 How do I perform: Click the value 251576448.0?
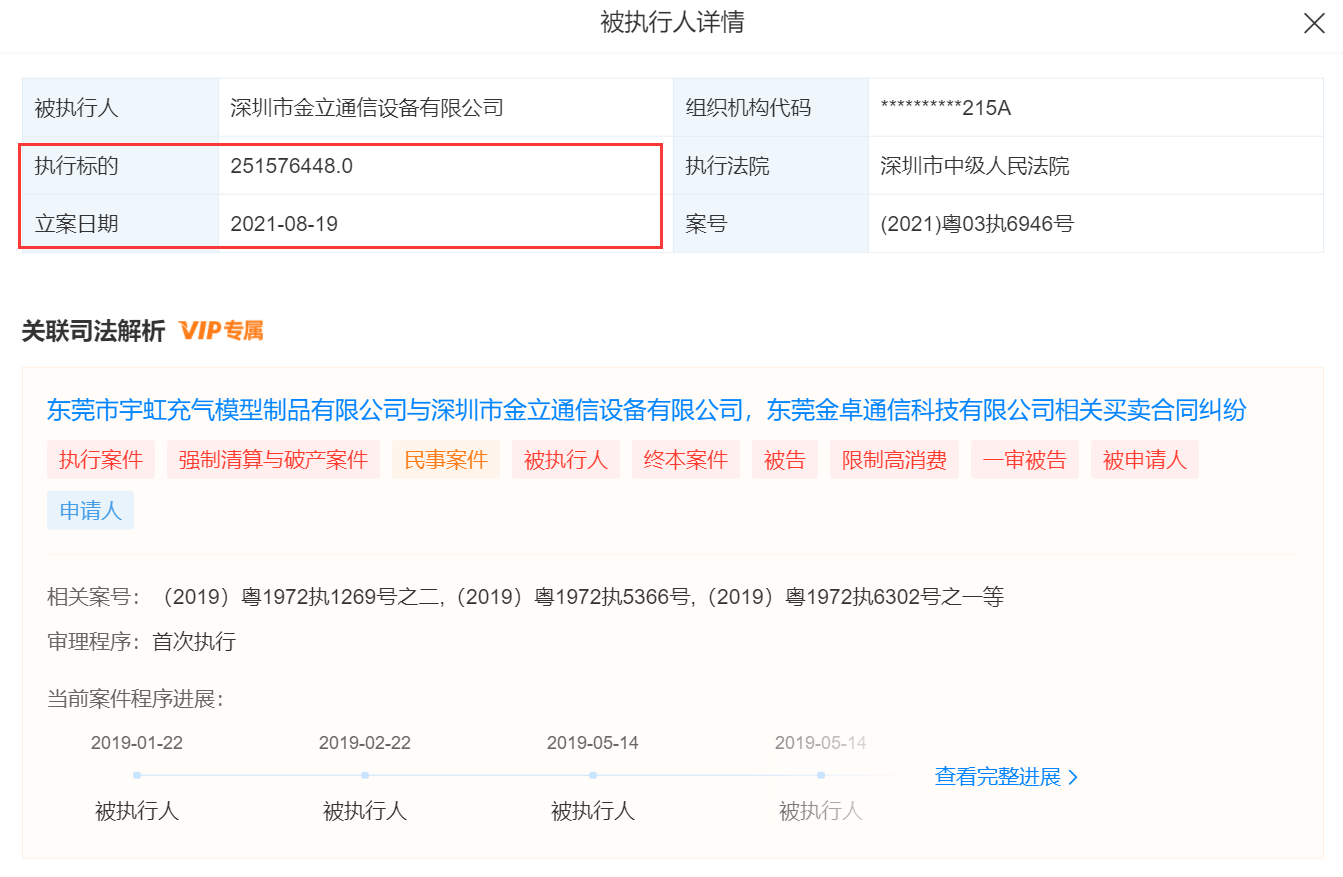point(291,166)
